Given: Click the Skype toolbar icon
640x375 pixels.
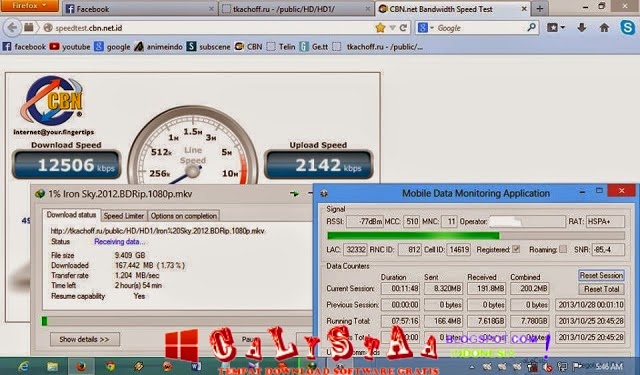Looking at the screenshot, I should point(627,27).
